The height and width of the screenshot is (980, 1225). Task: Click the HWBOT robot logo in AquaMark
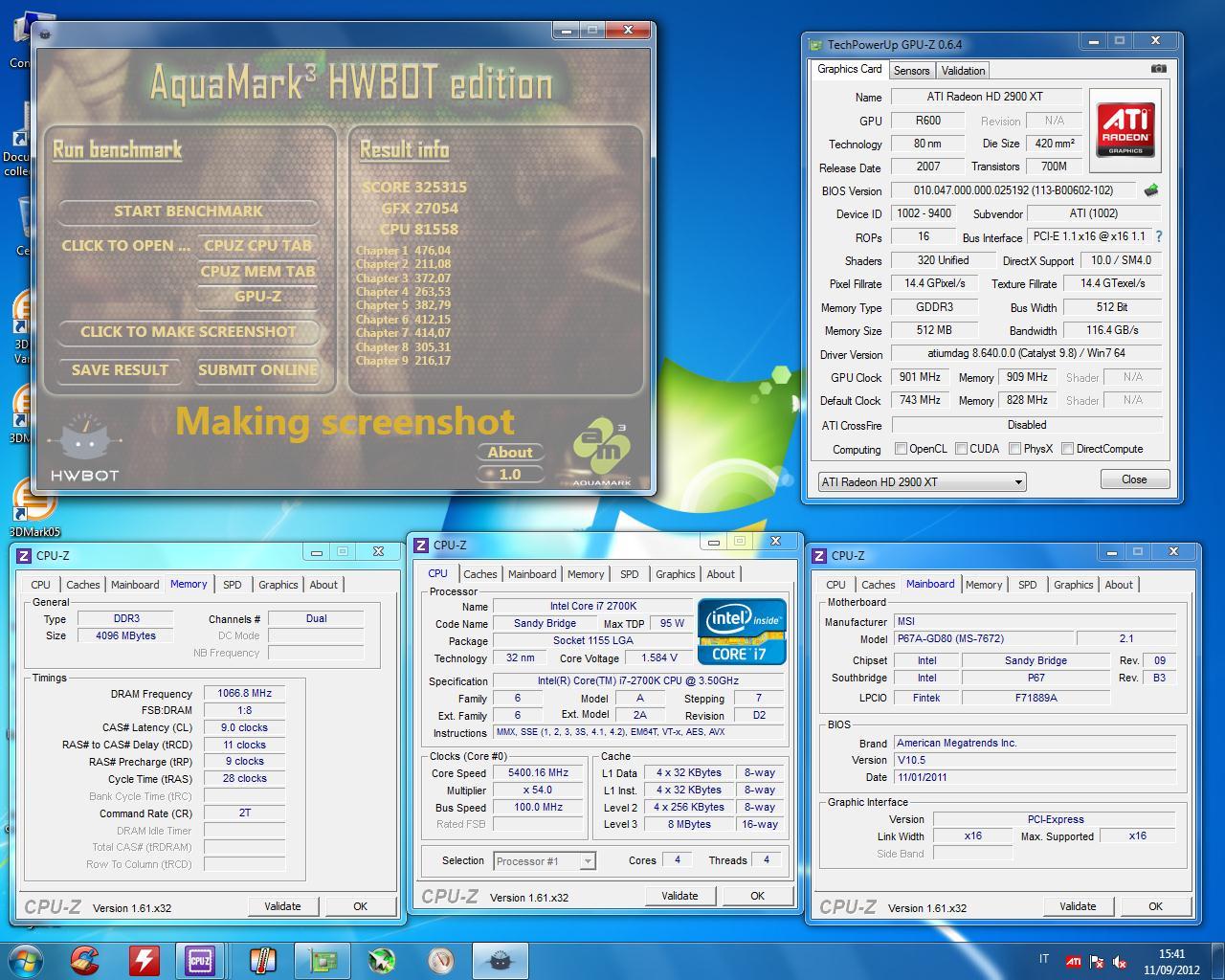[84, 448]
